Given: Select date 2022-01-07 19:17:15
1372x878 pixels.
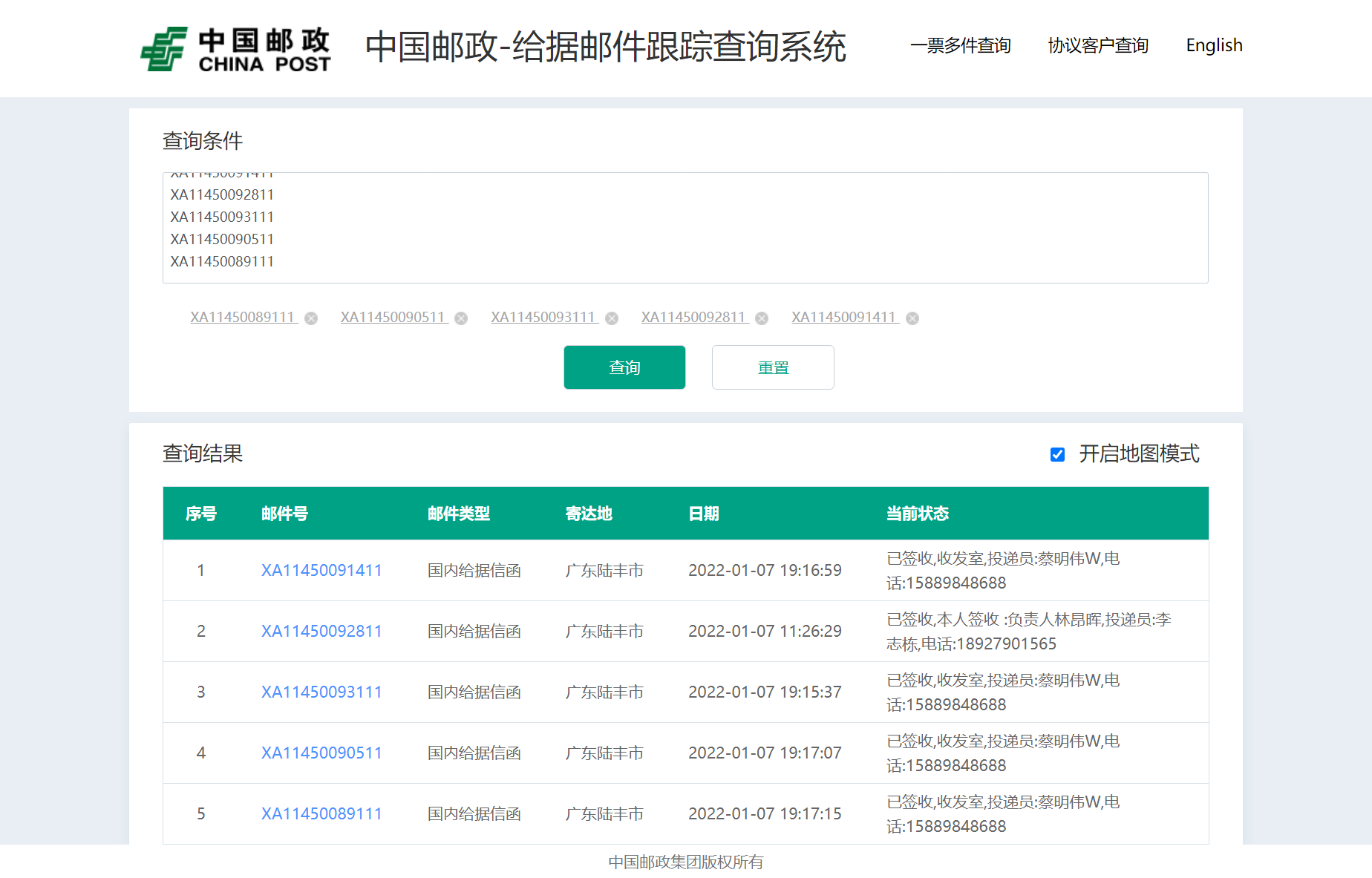Looking at the screenshot, I should click(765, 813).
